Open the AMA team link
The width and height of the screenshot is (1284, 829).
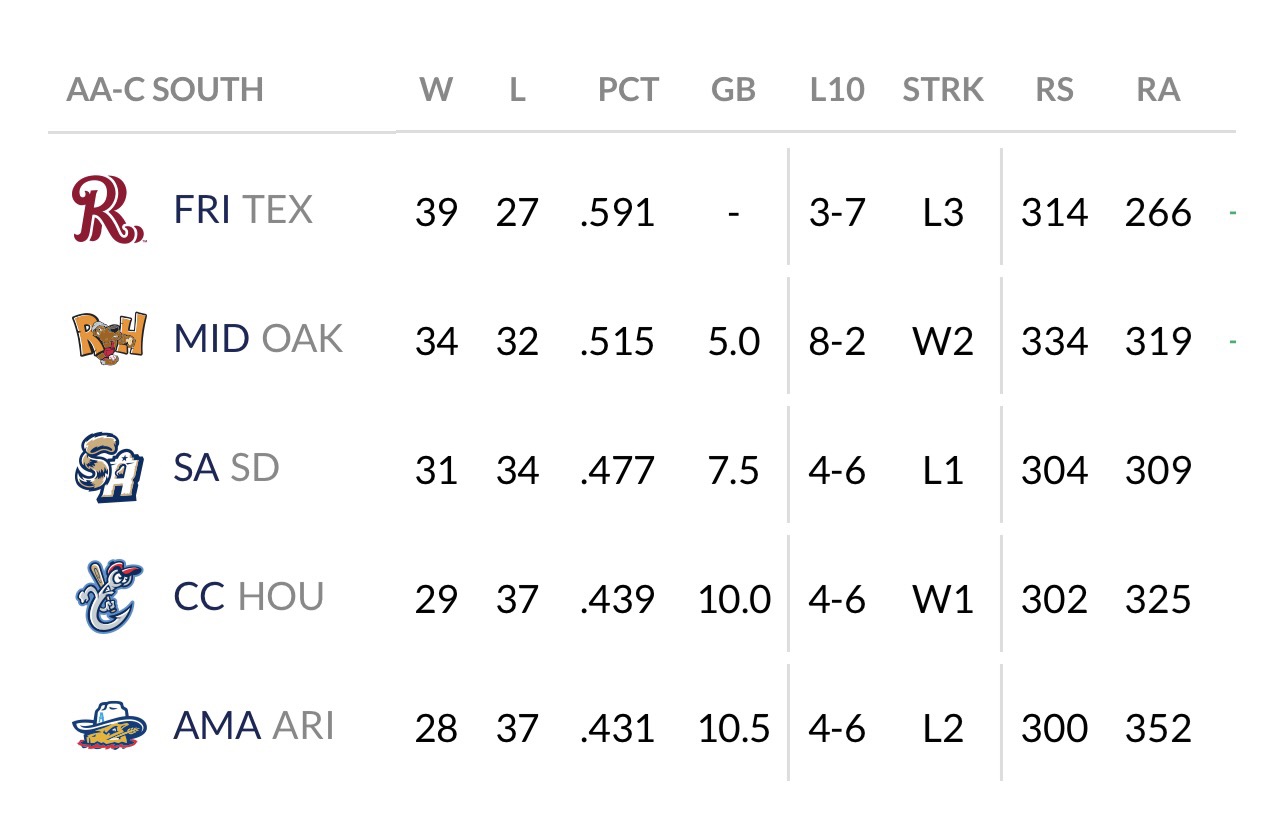[217, 726]
